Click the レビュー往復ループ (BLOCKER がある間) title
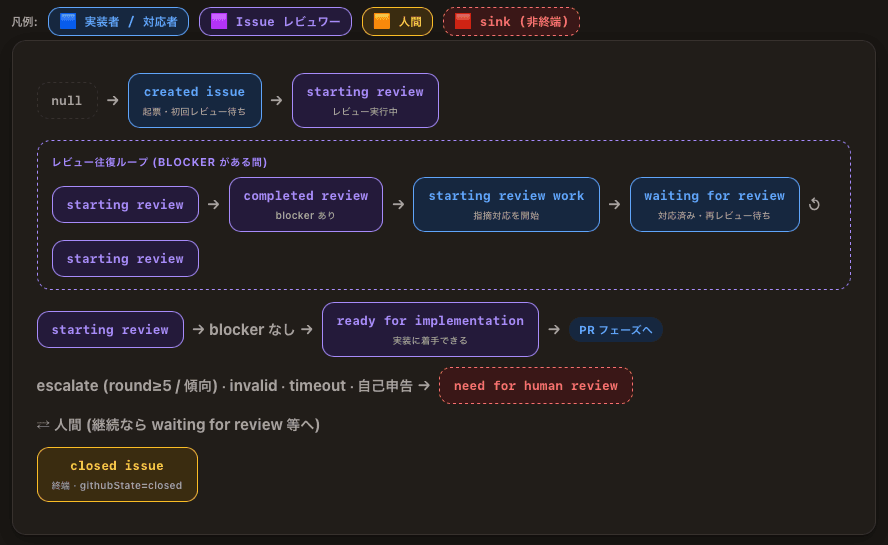 (x=159, y=162)
